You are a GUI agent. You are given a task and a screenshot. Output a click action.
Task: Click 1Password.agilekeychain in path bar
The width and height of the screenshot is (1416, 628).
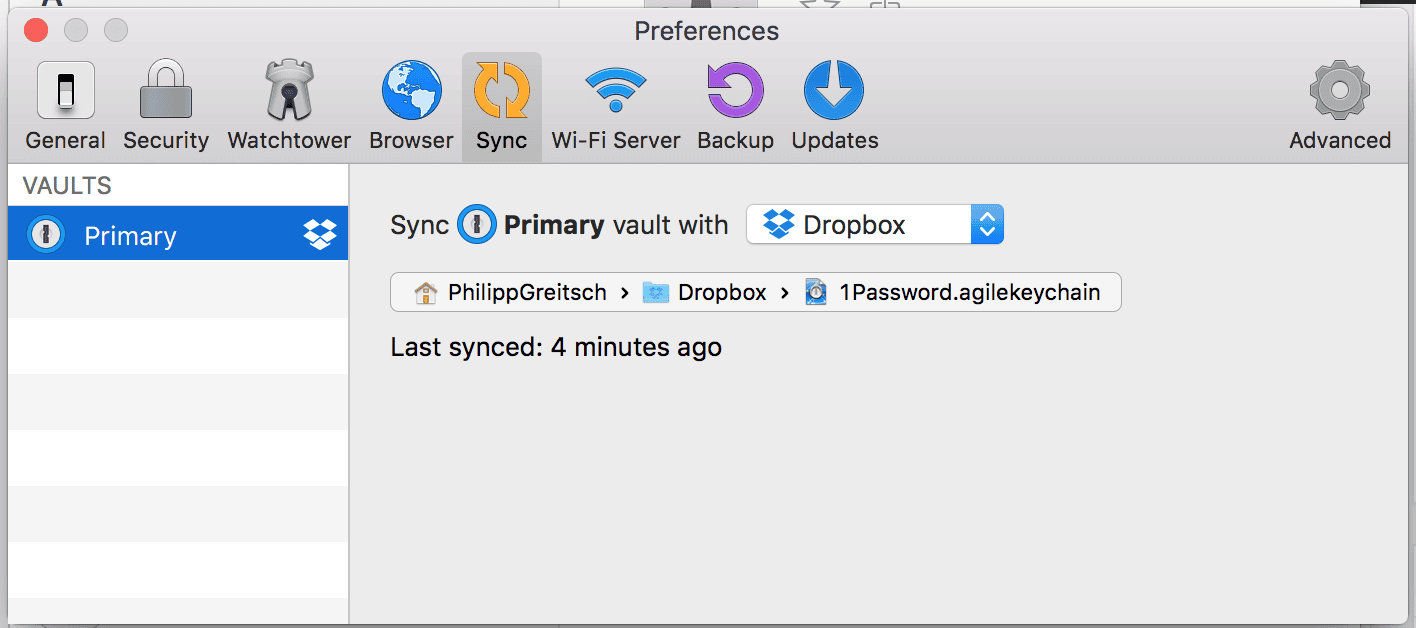pos(956,293)
